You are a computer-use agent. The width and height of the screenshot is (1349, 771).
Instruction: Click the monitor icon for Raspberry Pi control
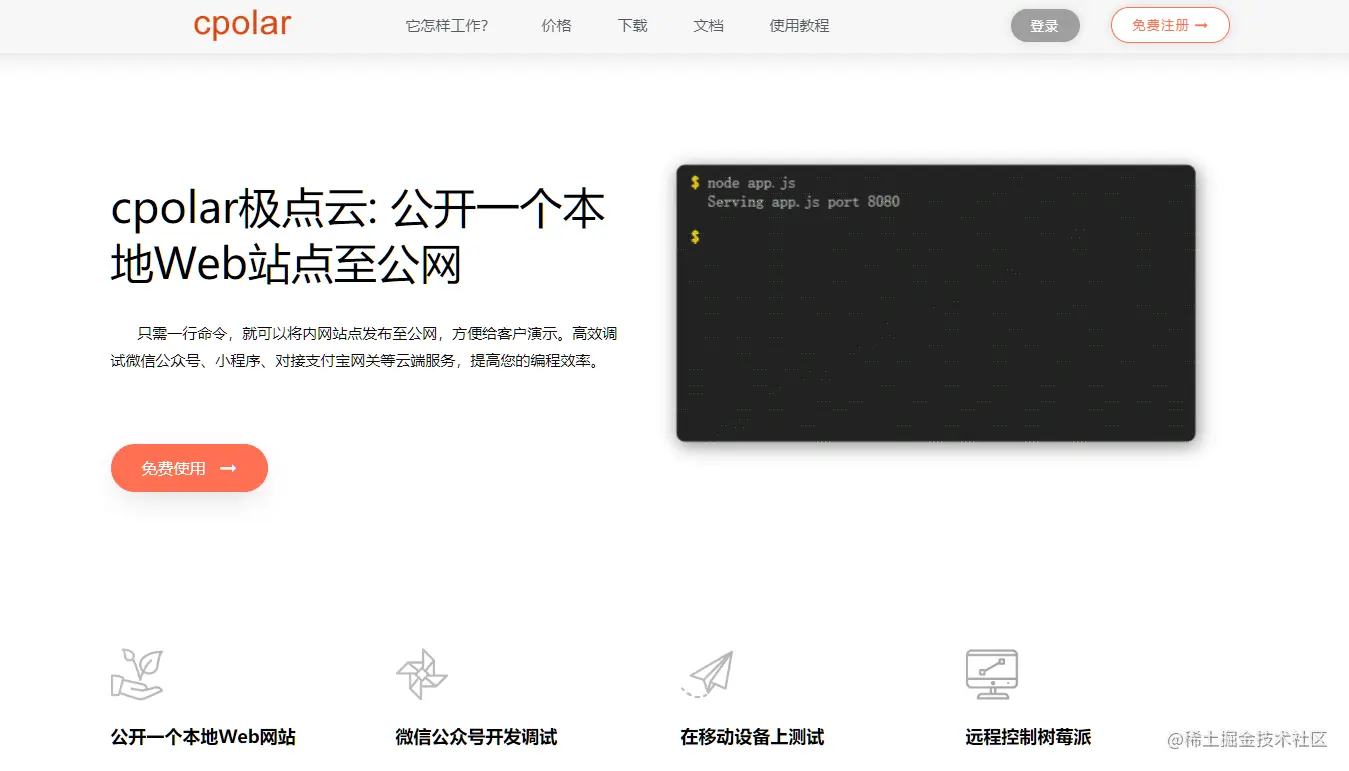(x=991, y=672)
